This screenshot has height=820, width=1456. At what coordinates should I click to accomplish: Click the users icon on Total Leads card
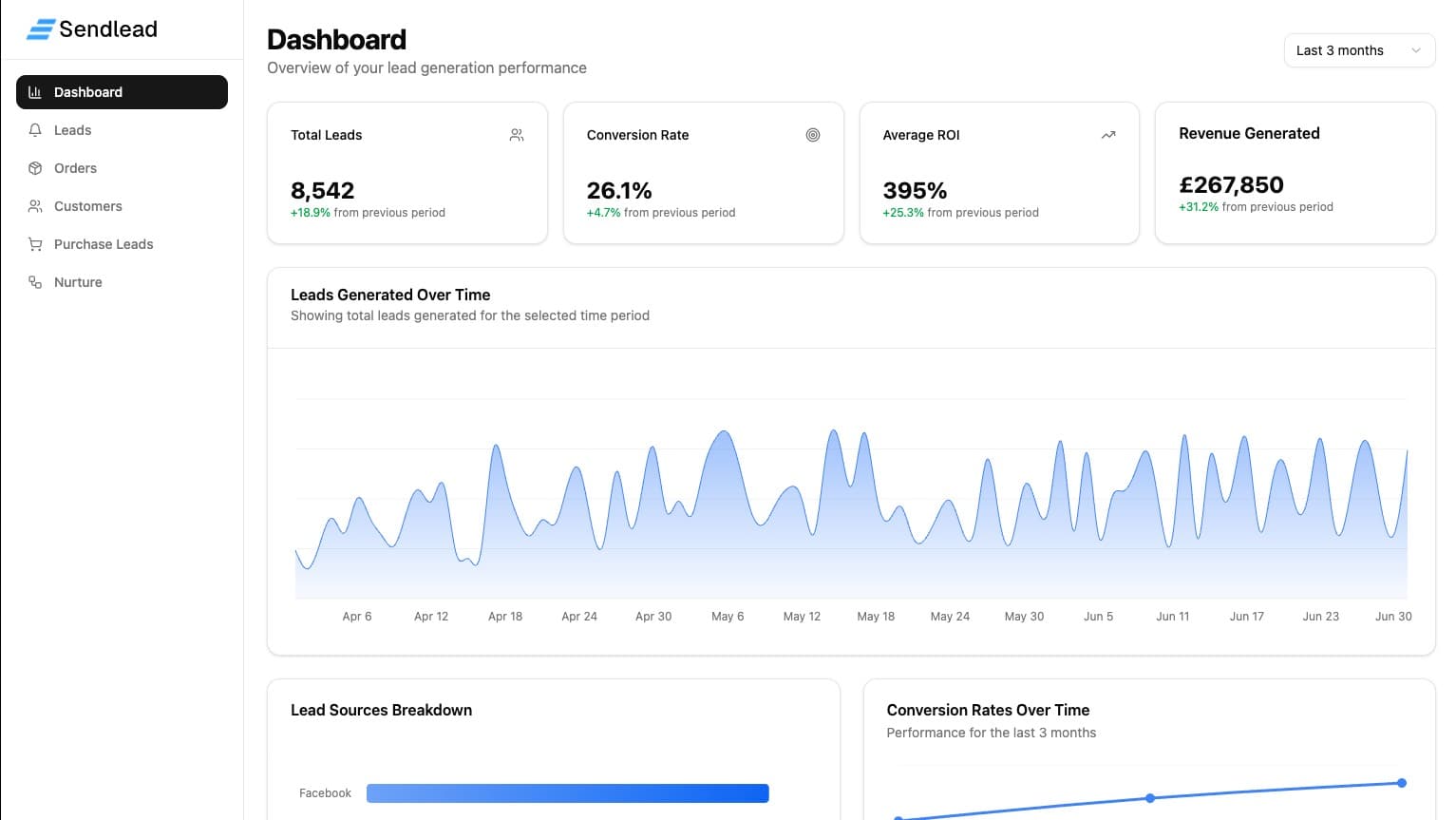[517, 135]
